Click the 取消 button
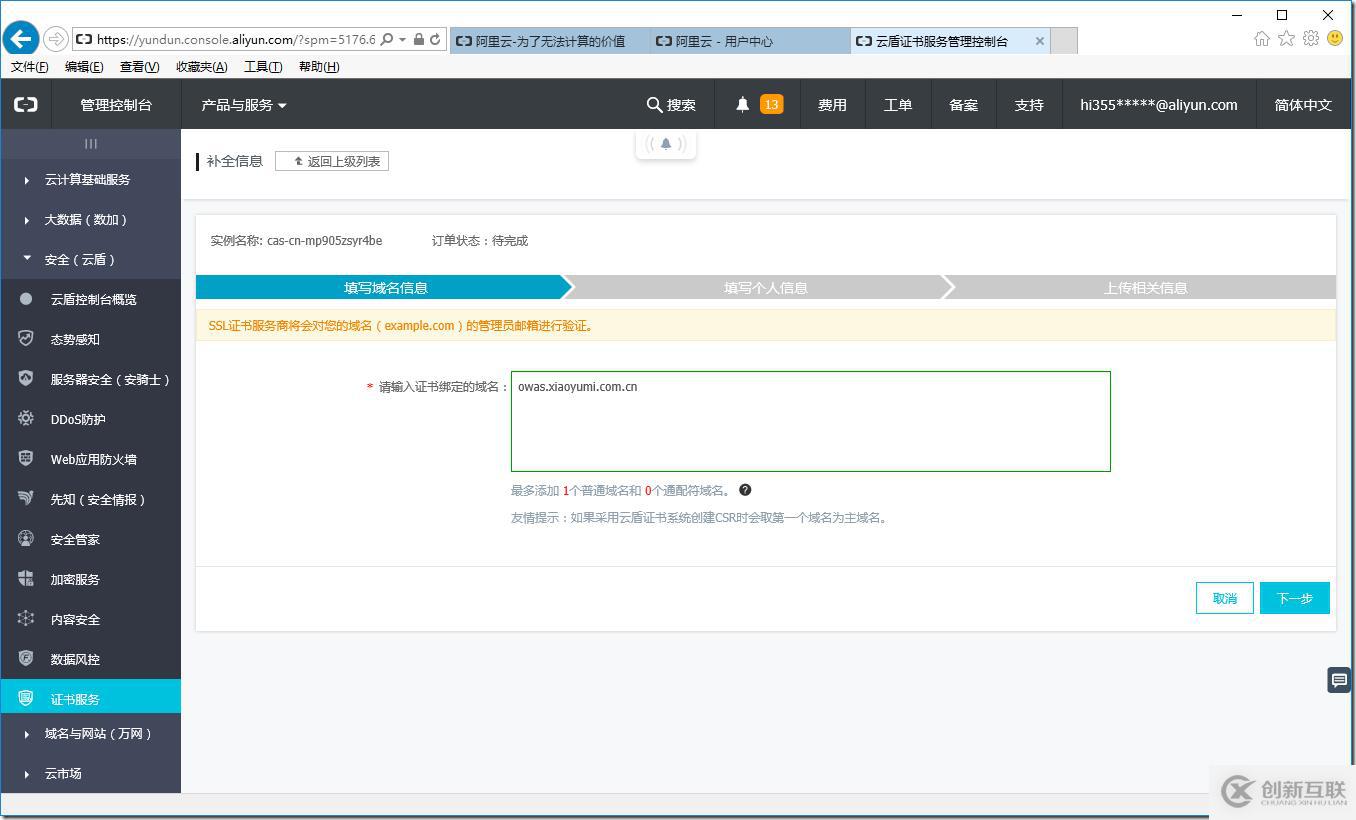 [1225, 598]
